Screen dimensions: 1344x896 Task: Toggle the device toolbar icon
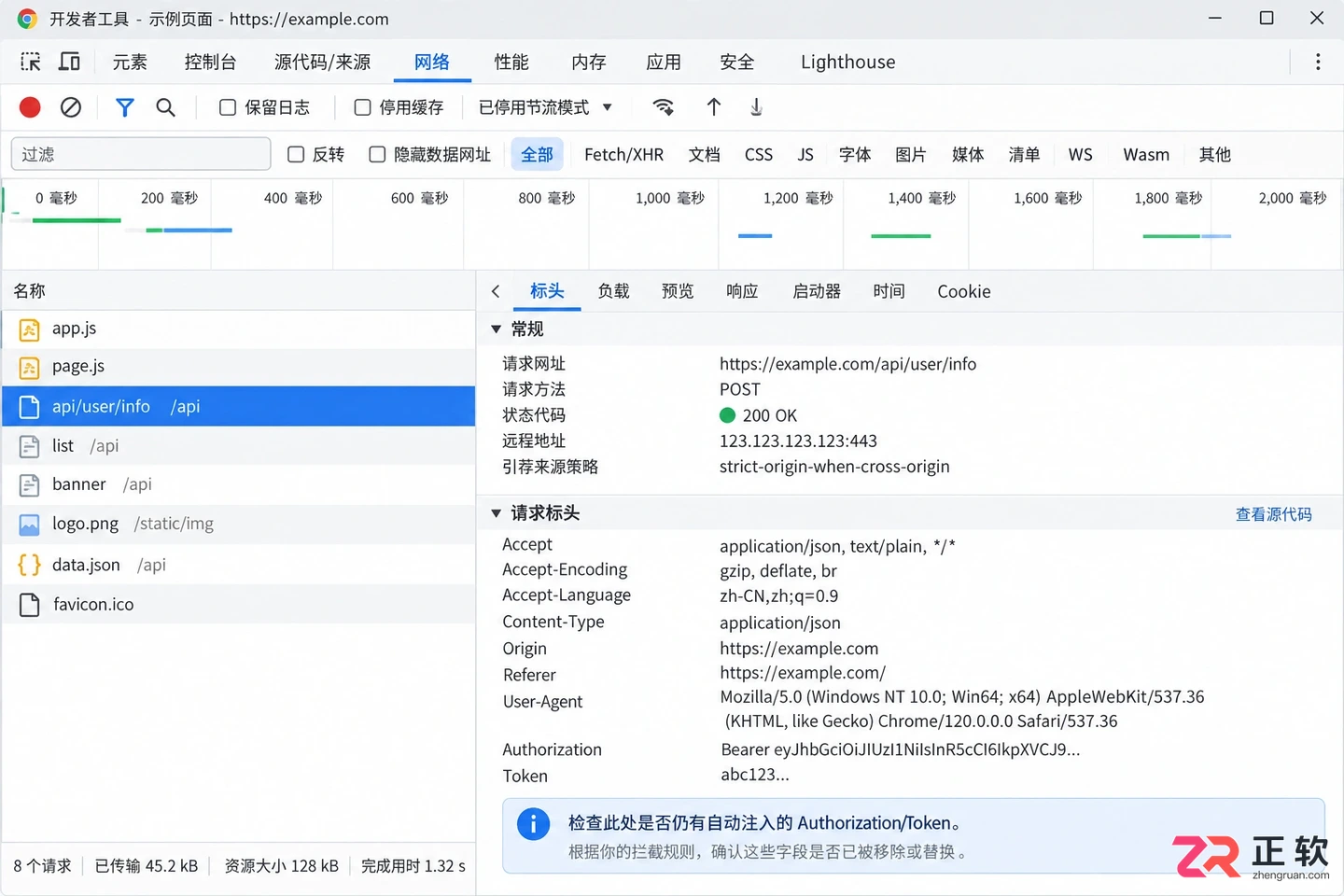pyautogui.click(x=69, y=62)
